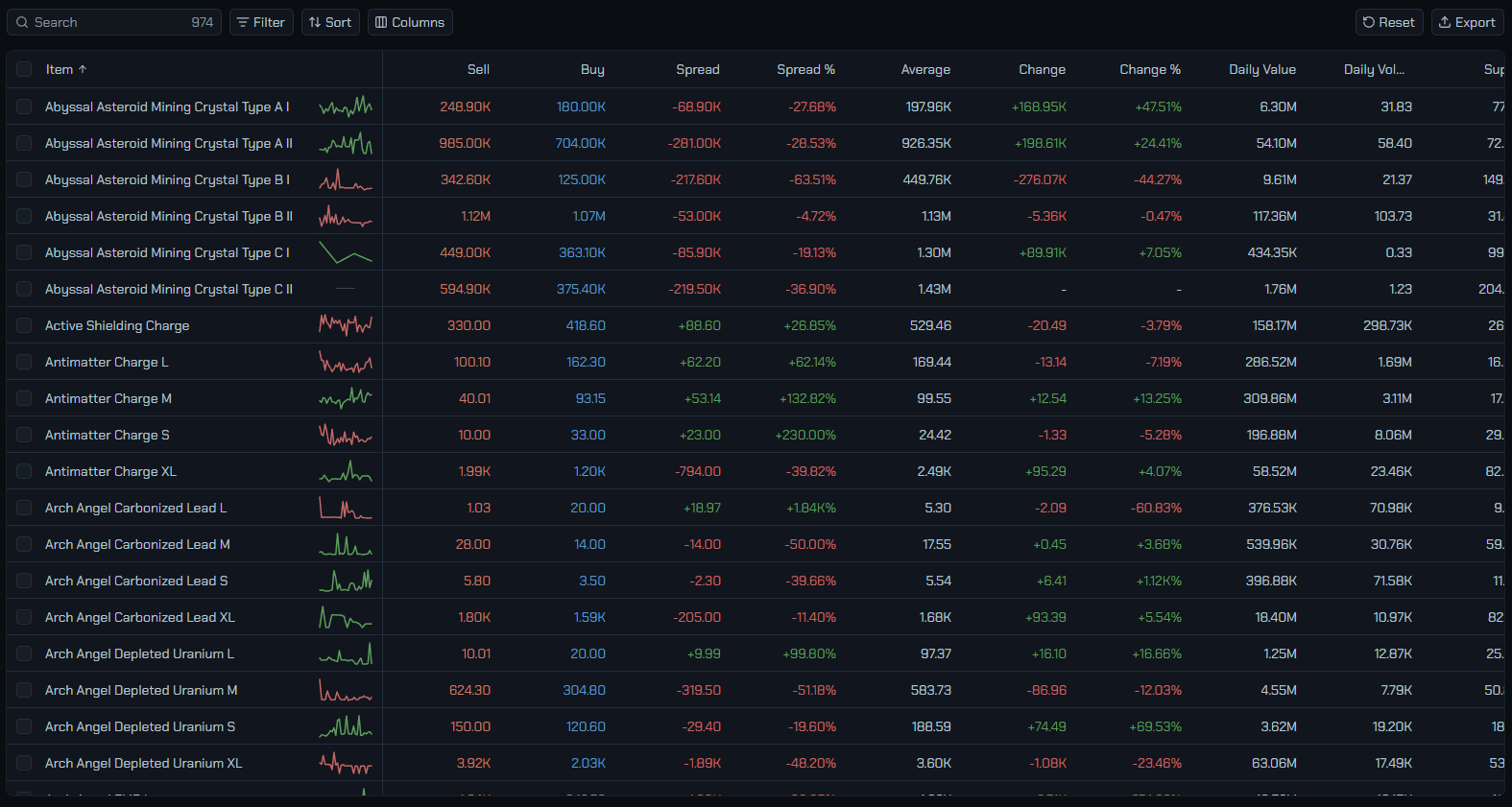Open price sparkline for Abyssal Crystal Type C I
The image size is (1512, 807).
(346, 252)
